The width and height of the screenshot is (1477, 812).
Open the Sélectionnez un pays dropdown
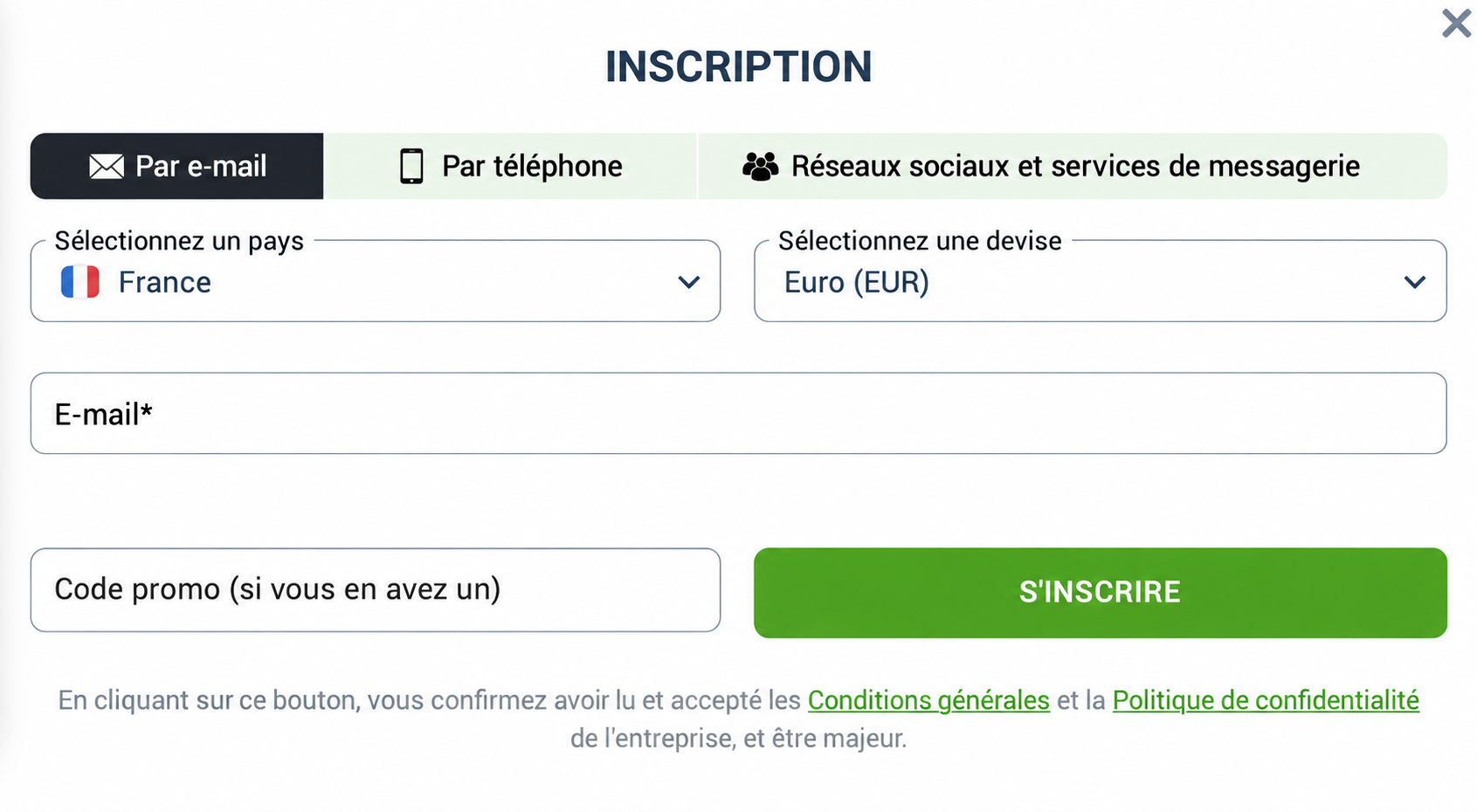click(376, 281)
